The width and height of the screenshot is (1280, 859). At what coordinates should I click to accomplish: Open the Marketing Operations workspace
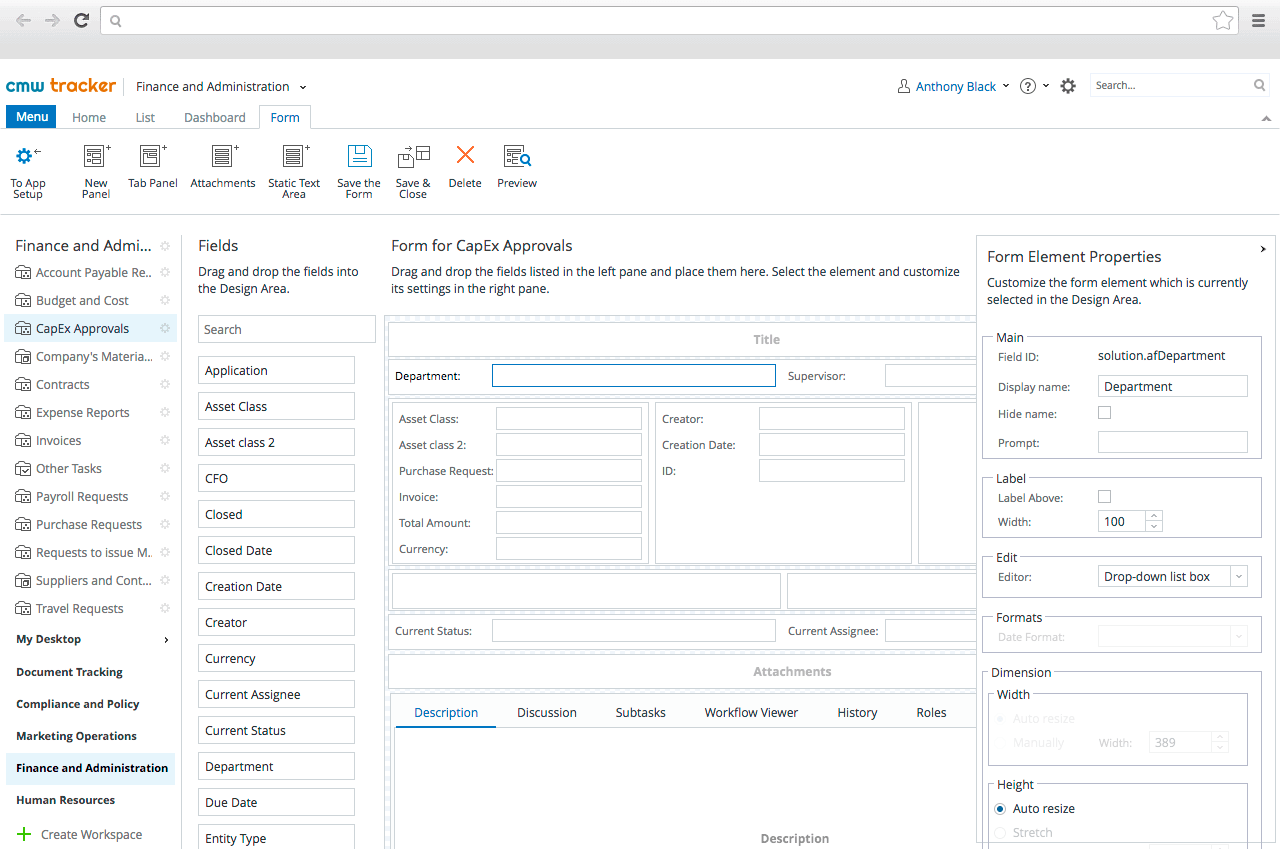tap(77, 736)
